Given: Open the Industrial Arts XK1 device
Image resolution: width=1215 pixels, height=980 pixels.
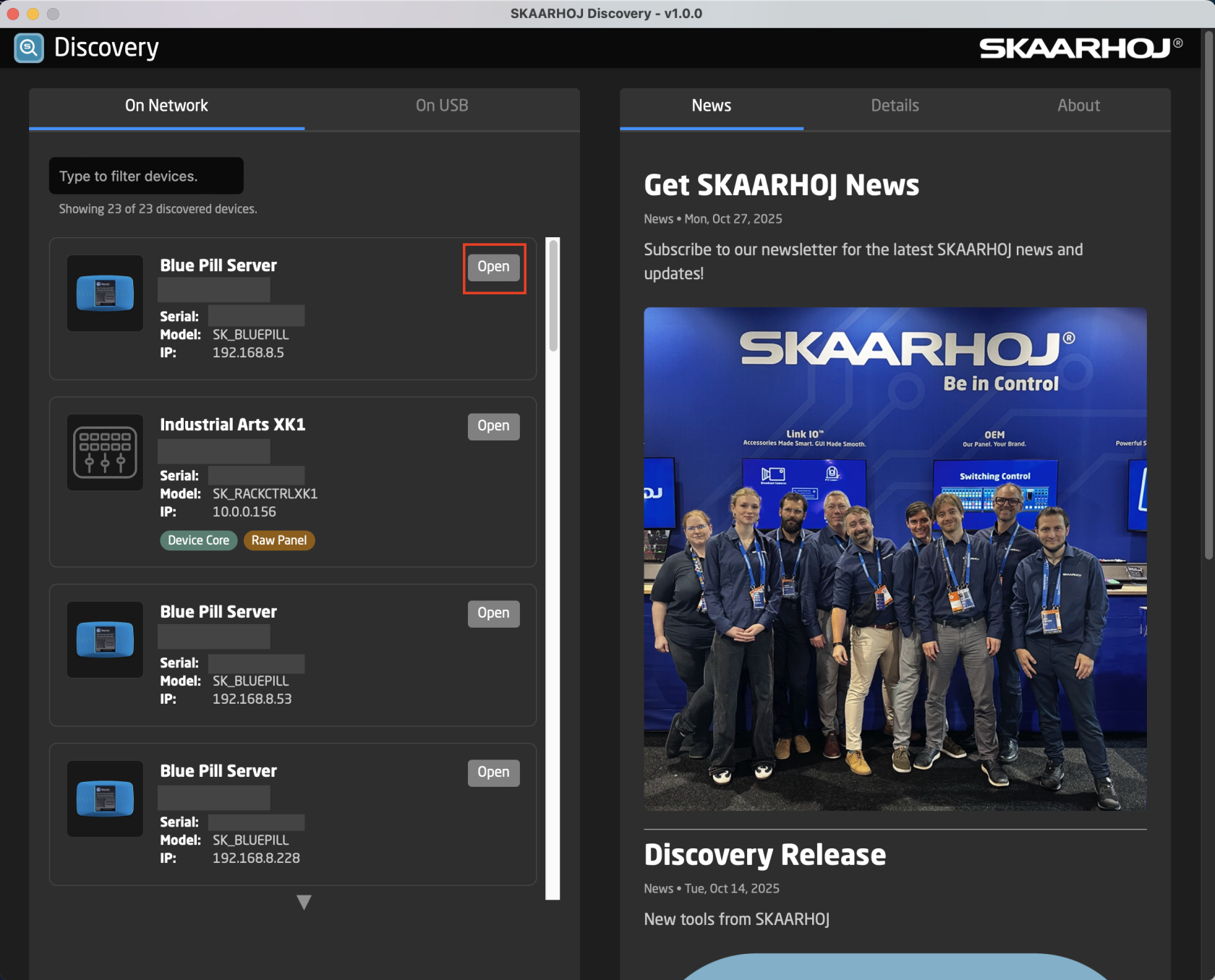Looking at the screenshot, I should coord(493,426).
